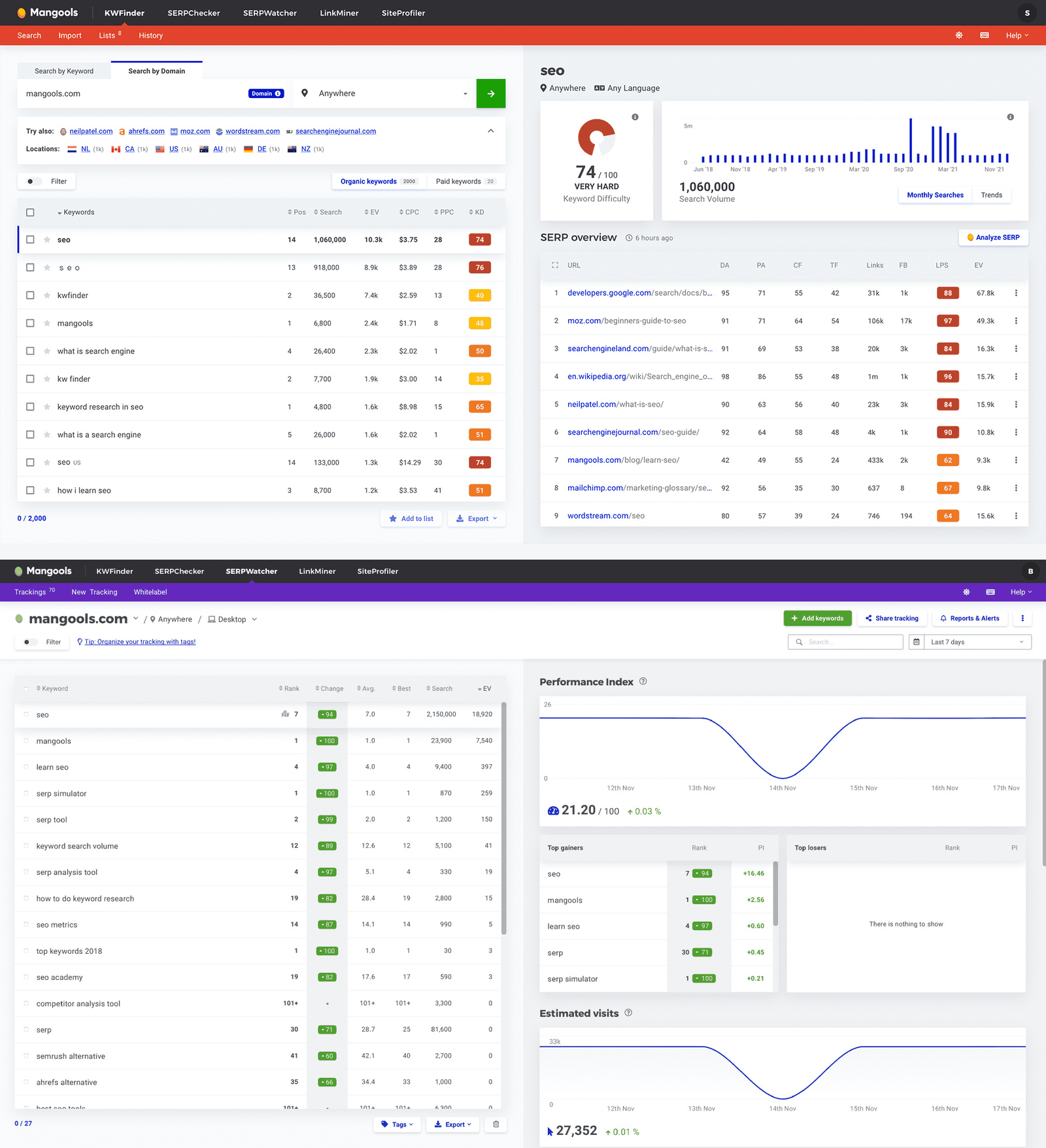Screen dimensions: 1046x1148
Task: Click the green Add keywords button
Action: click(x=817, y=618)
